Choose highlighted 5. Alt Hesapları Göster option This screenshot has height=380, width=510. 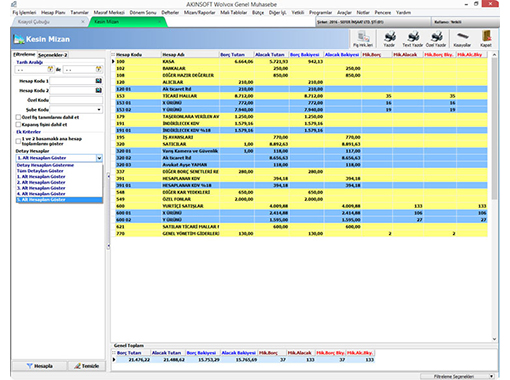tap(59, 200)
